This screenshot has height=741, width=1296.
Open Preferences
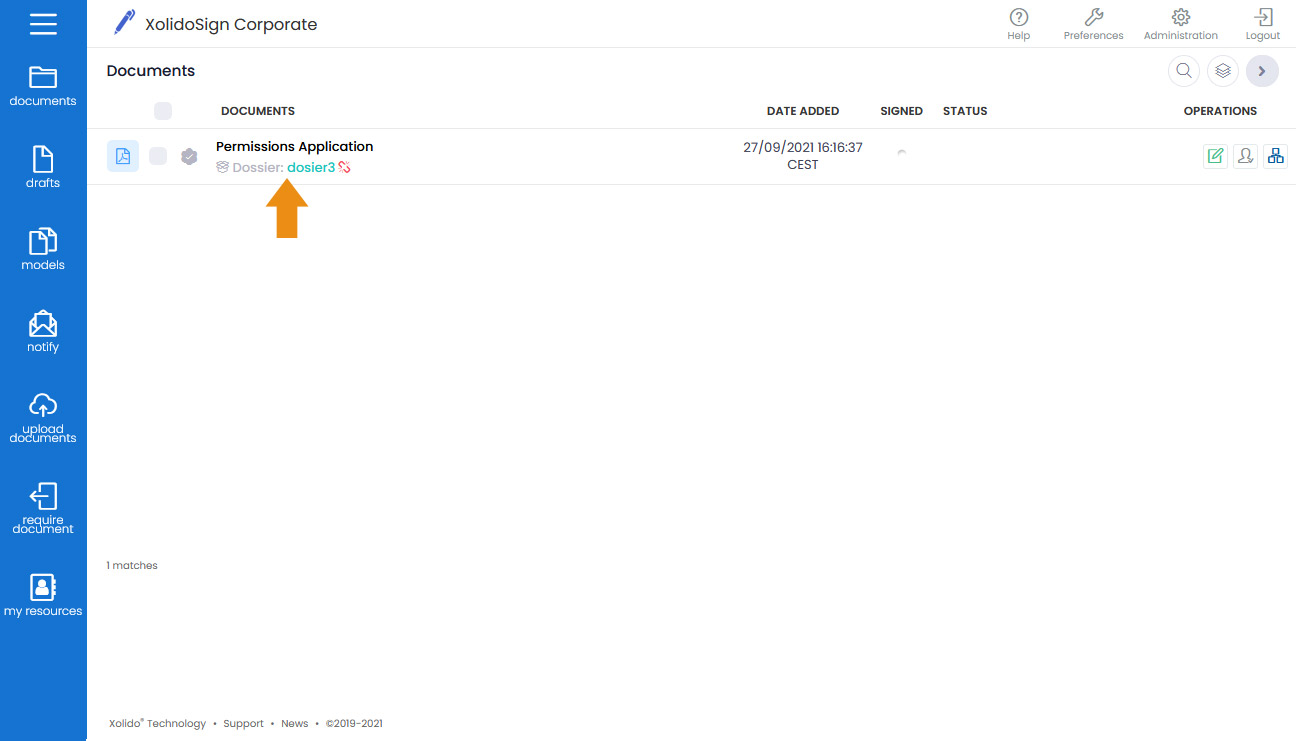click(1093, 24)
